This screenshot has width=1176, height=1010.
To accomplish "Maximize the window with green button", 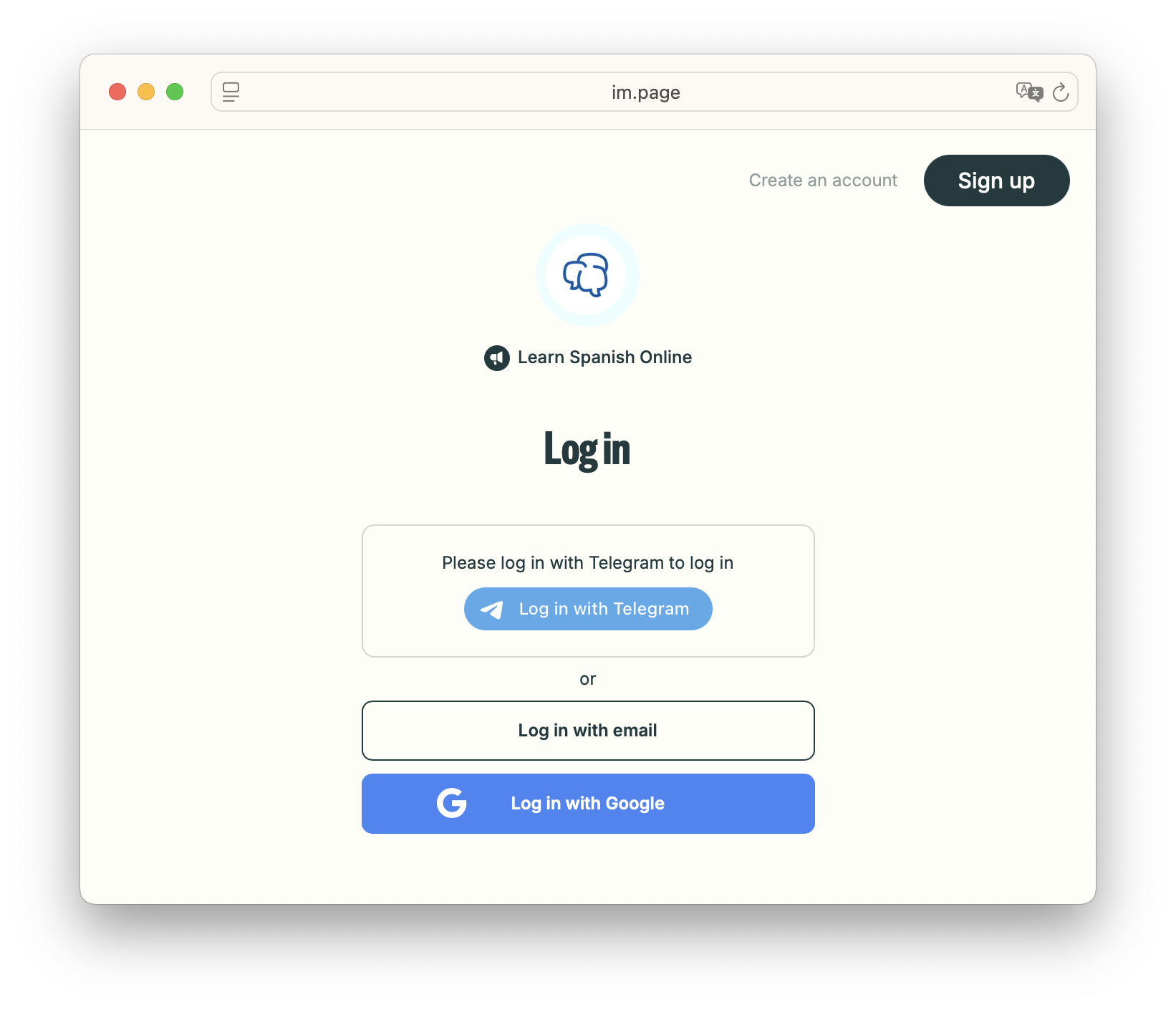I will coord(175,92).
